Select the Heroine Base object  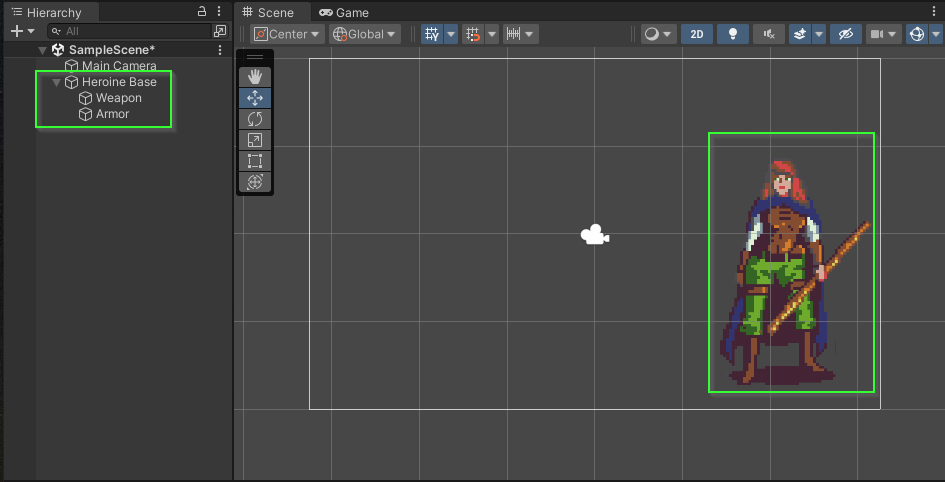[x=119, y=82]
